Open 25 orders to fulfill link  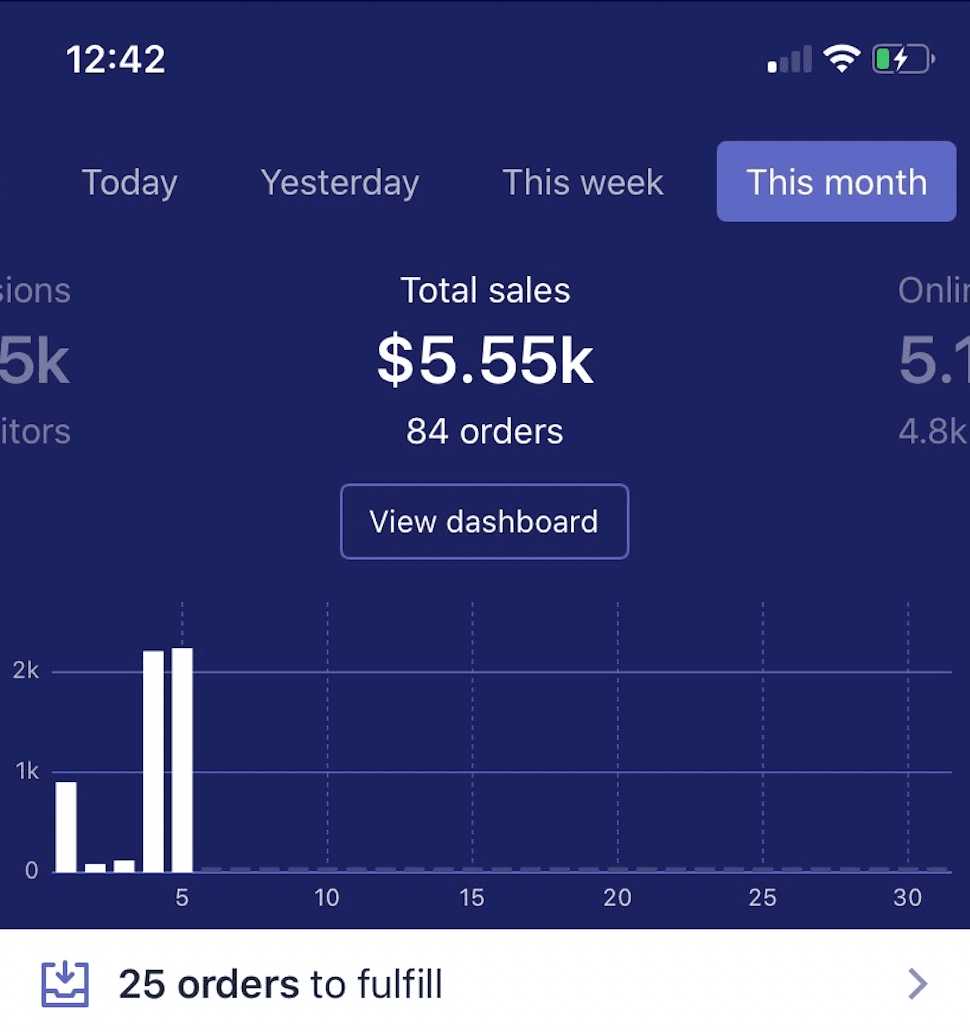(x=280, y=985)
